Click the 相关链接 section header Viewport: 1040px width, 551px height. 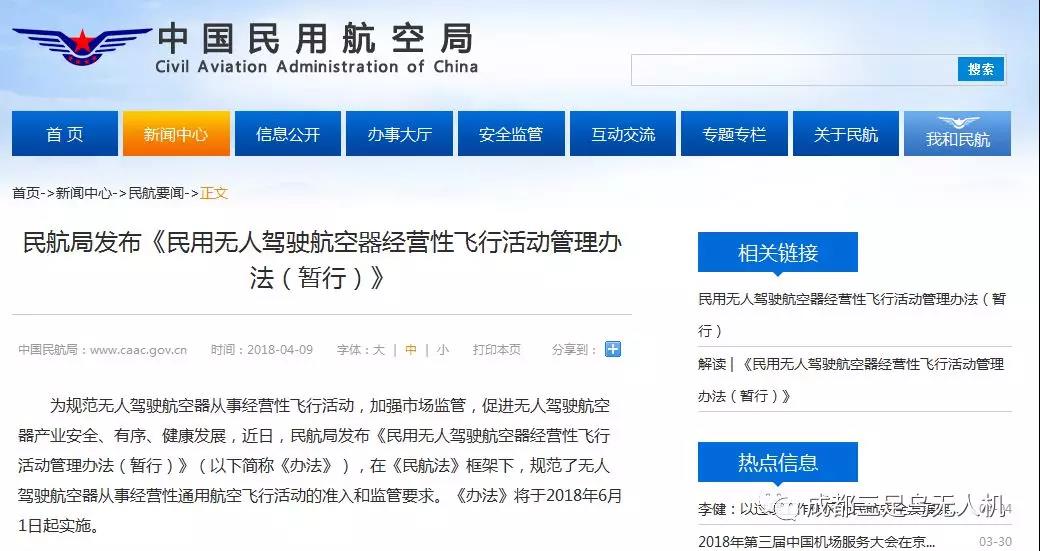point(778,252)
